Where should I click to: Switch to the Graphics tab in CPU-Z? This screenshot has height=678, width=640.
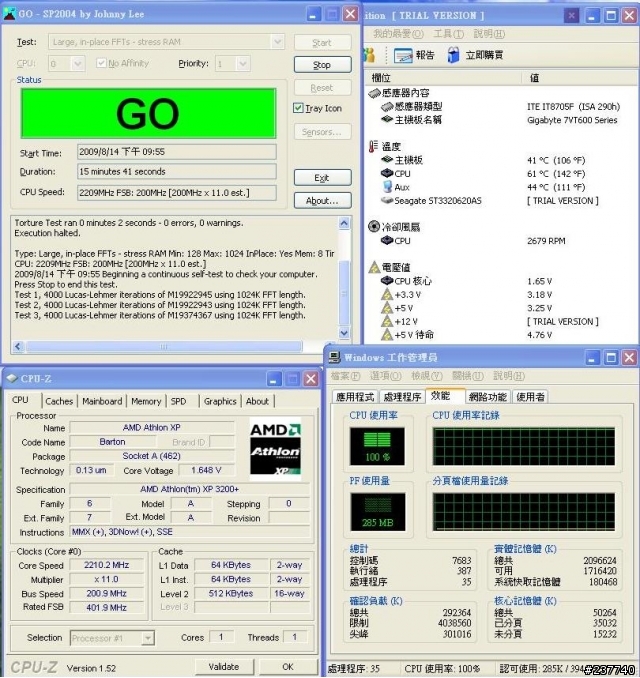(x=220, y=401)
